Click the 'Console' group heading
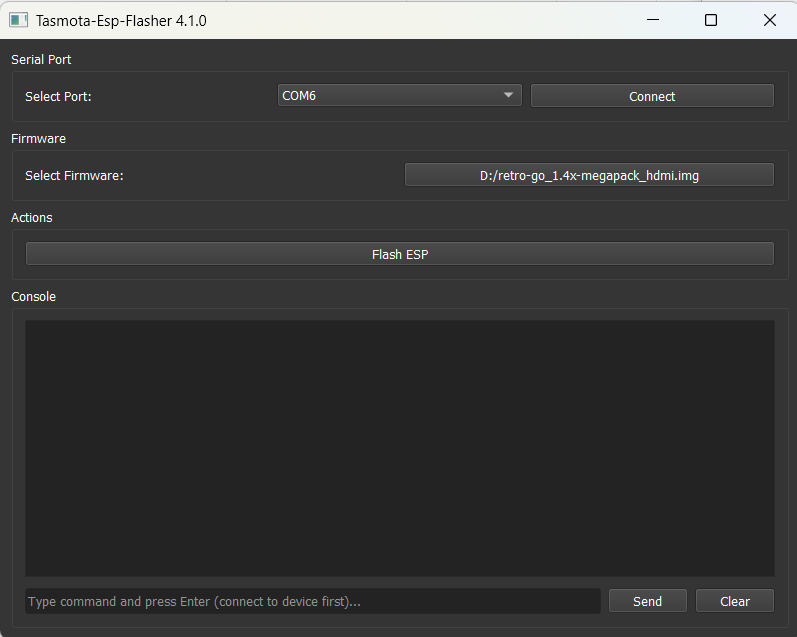The height and width of the screenshot is (637, 797). 34,296
